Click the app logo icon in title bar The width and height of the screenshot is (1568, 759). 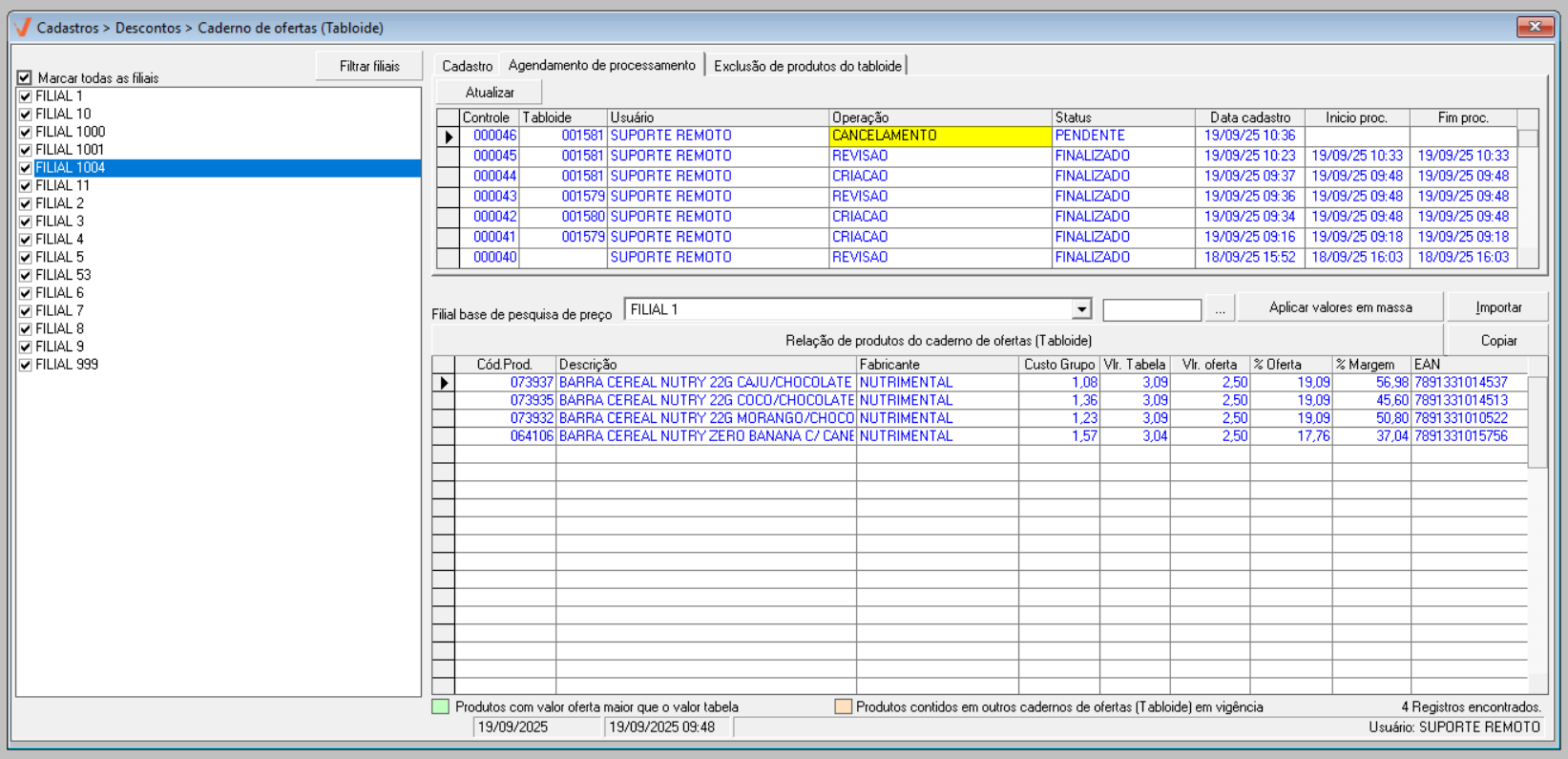coord(22,28)
